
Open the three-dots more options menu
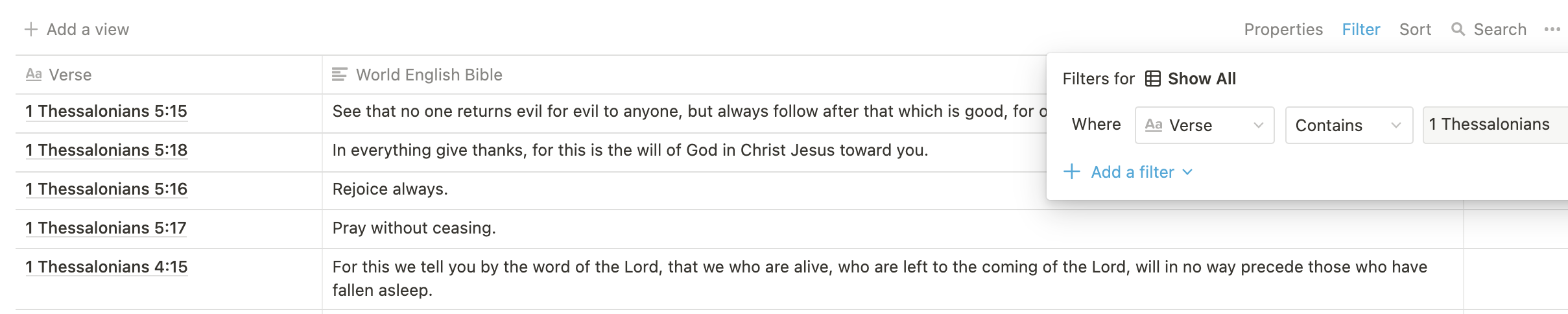(1552, 29)
